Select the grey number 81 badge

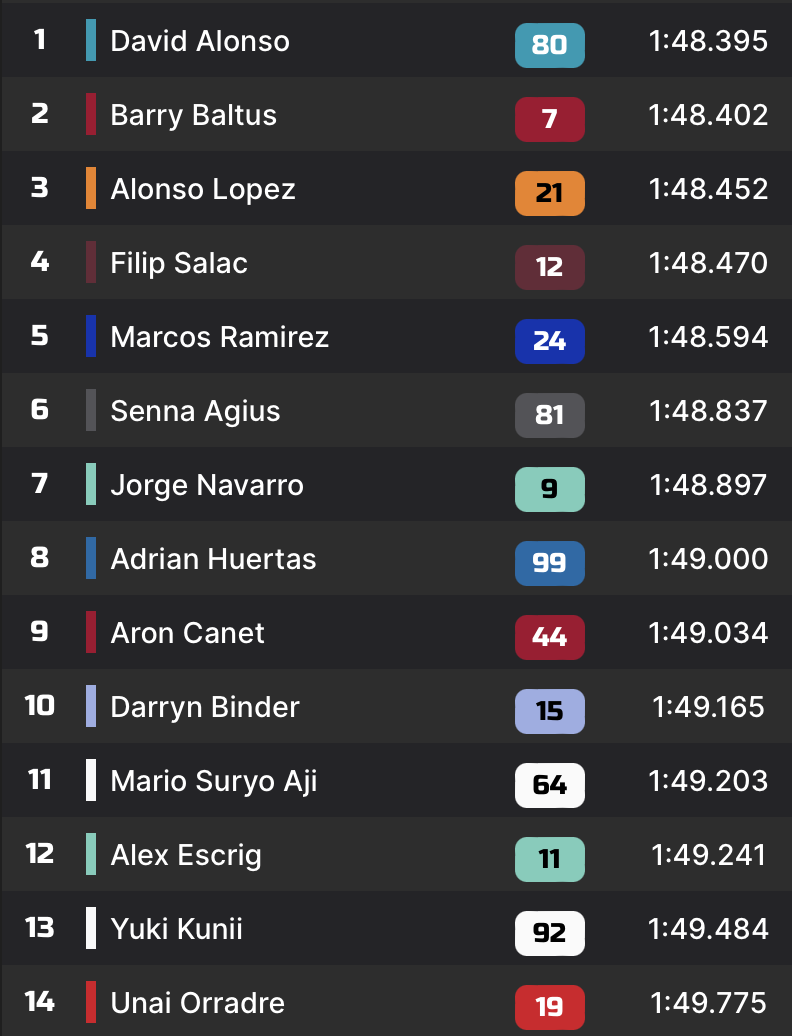tap(549, 415)
